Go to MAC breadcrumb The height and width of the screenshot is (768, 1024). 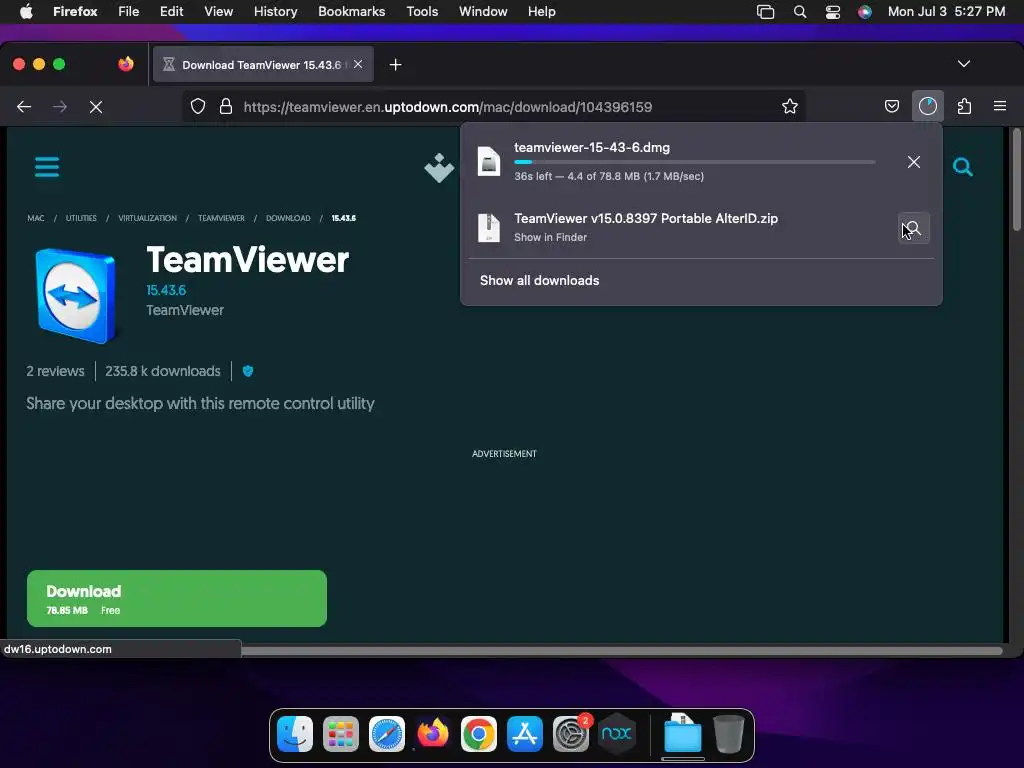pyautogui.click(x=36, y=218)
